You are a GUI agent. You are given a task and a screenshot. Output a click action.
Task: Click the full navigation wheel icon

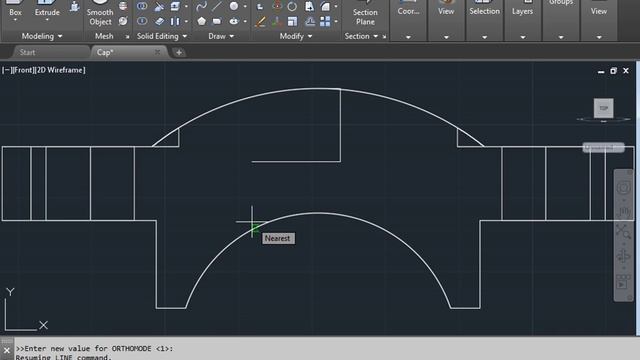tap(623, 188)
